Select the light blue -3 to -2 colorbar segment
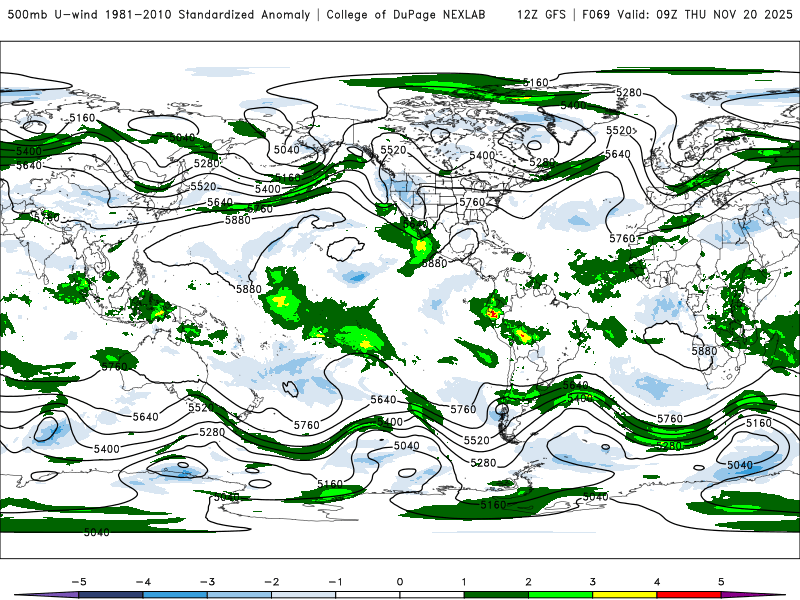Screen dimensions: 800x600 click(239, 595)
